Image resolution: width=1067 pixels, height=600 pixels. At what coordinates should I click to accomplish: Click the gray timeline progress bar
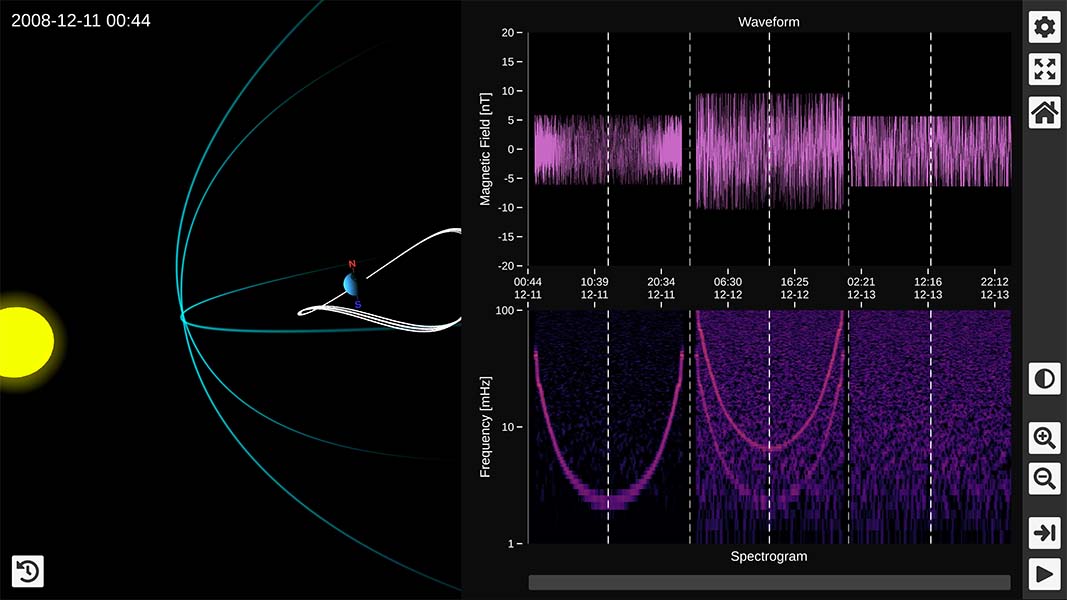click(x=770, y=582)
